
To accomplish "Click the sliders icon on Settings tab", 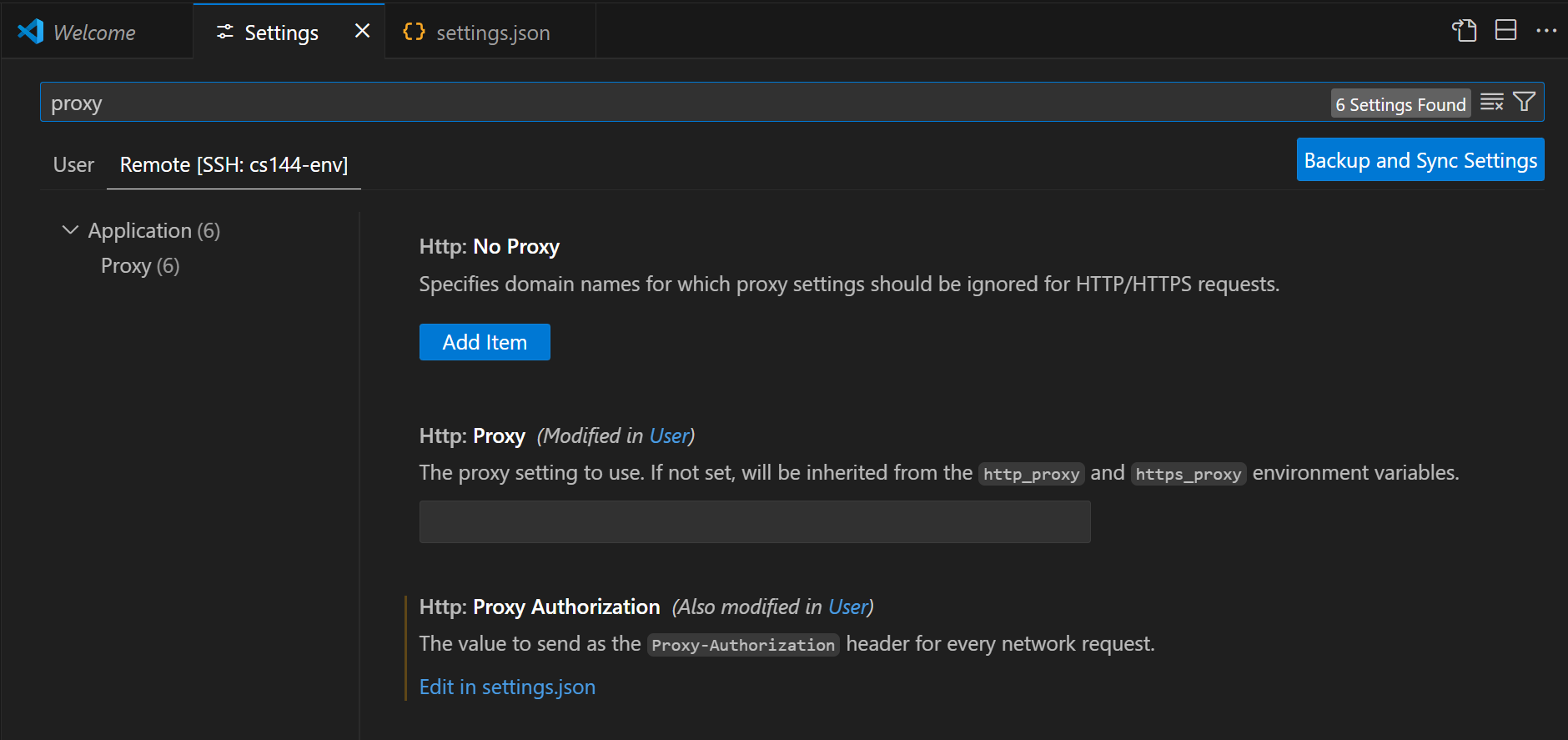I will (x=224, y=32).
